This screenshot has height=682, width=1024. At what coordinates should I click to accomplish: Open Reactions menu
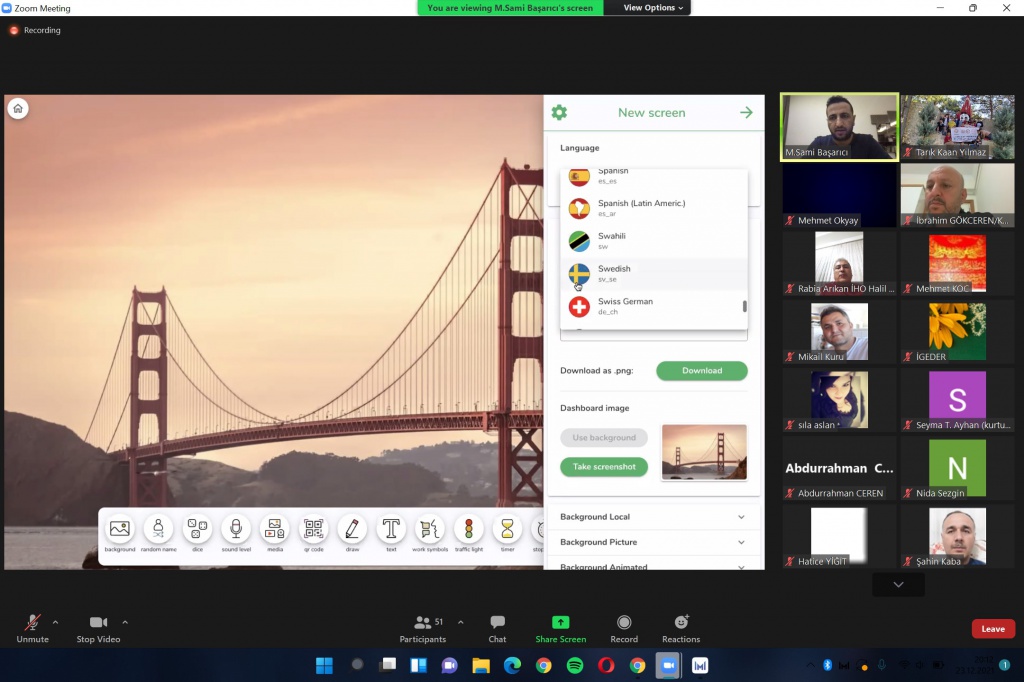681,628
